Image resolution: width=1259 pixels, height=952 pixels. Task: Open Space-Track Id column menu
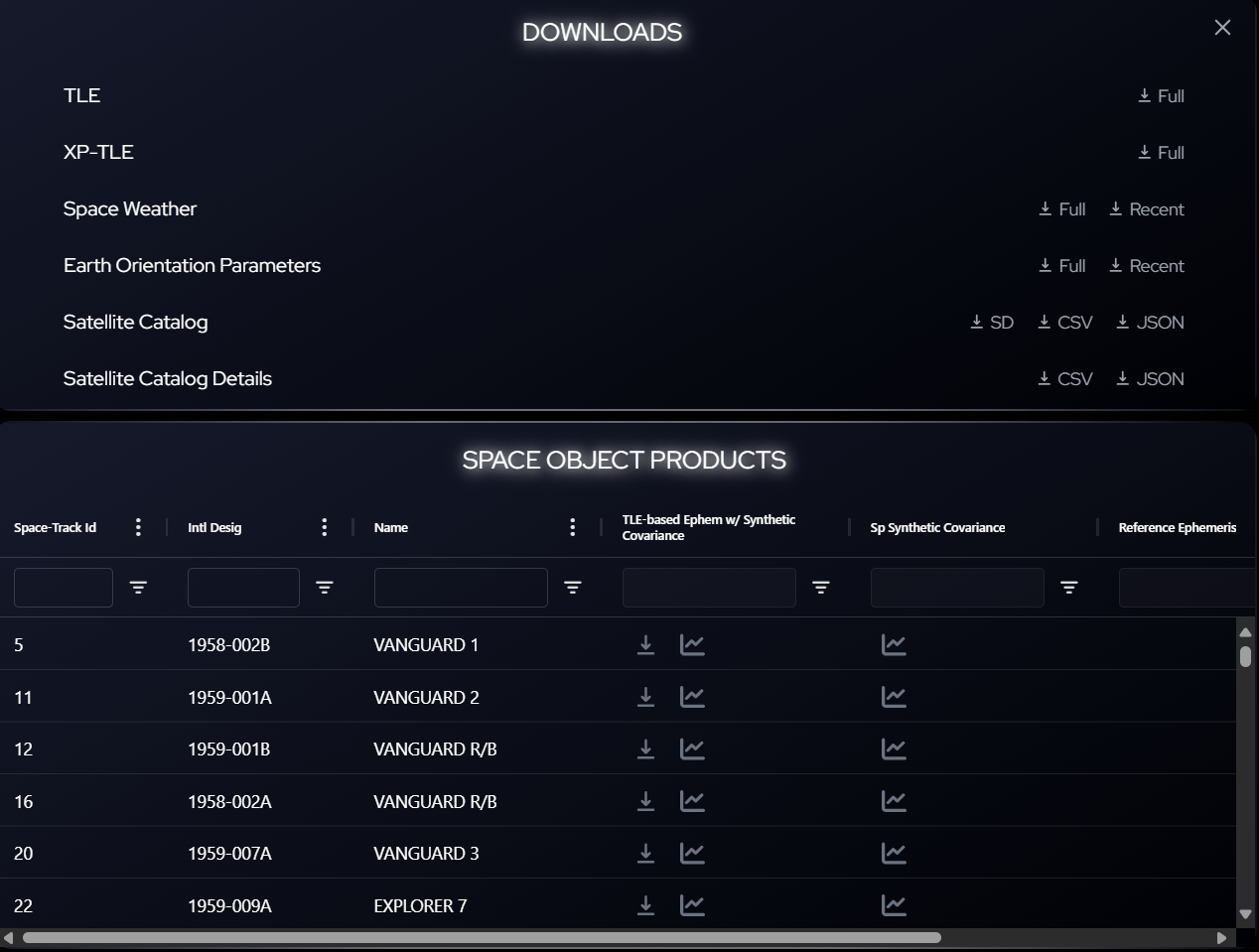click(x=138, y=527)
